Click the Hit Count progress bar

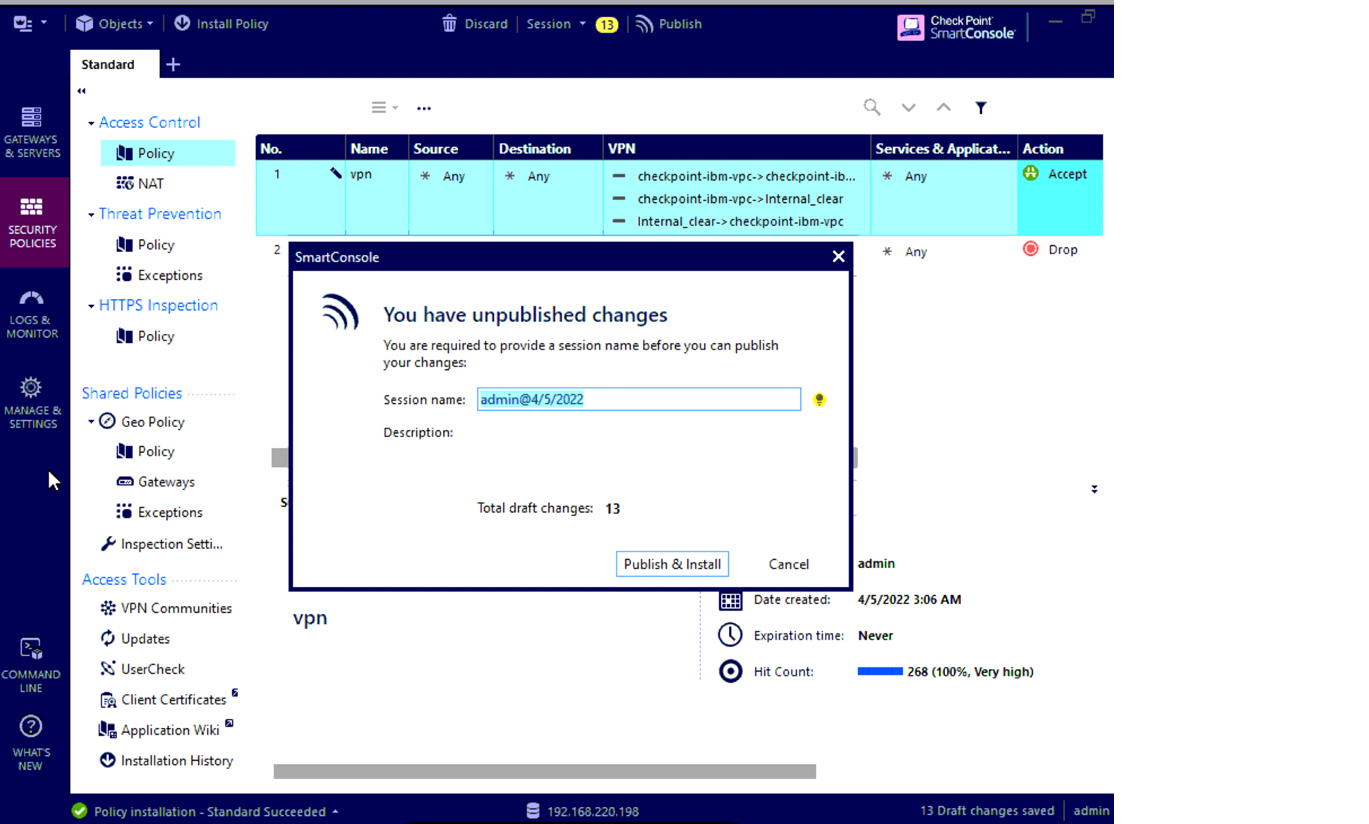pos(881,671)
